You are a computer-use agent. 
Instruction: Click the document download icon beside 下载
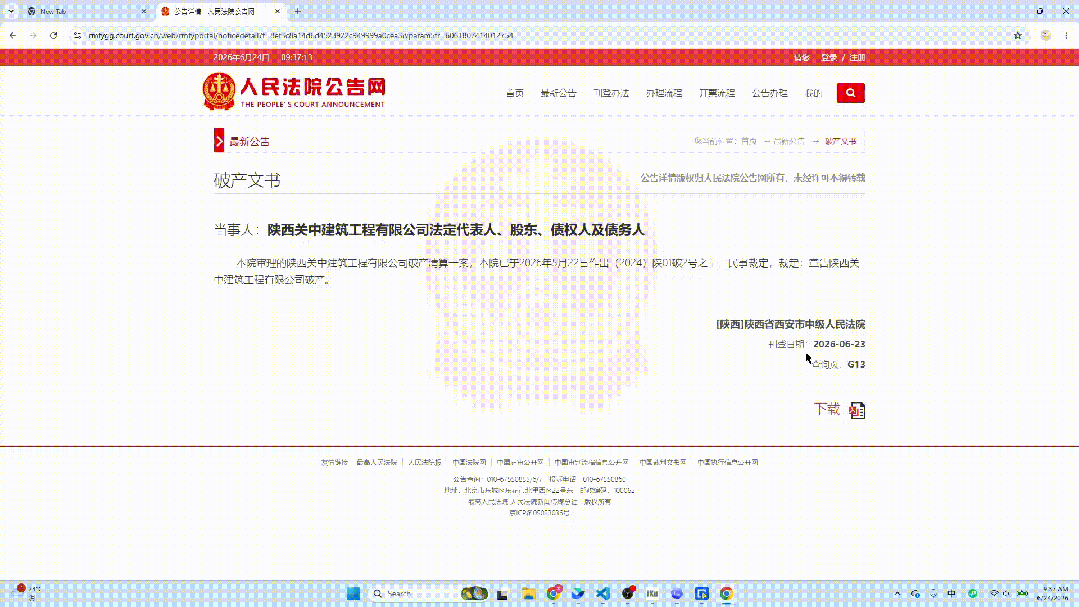857,410
